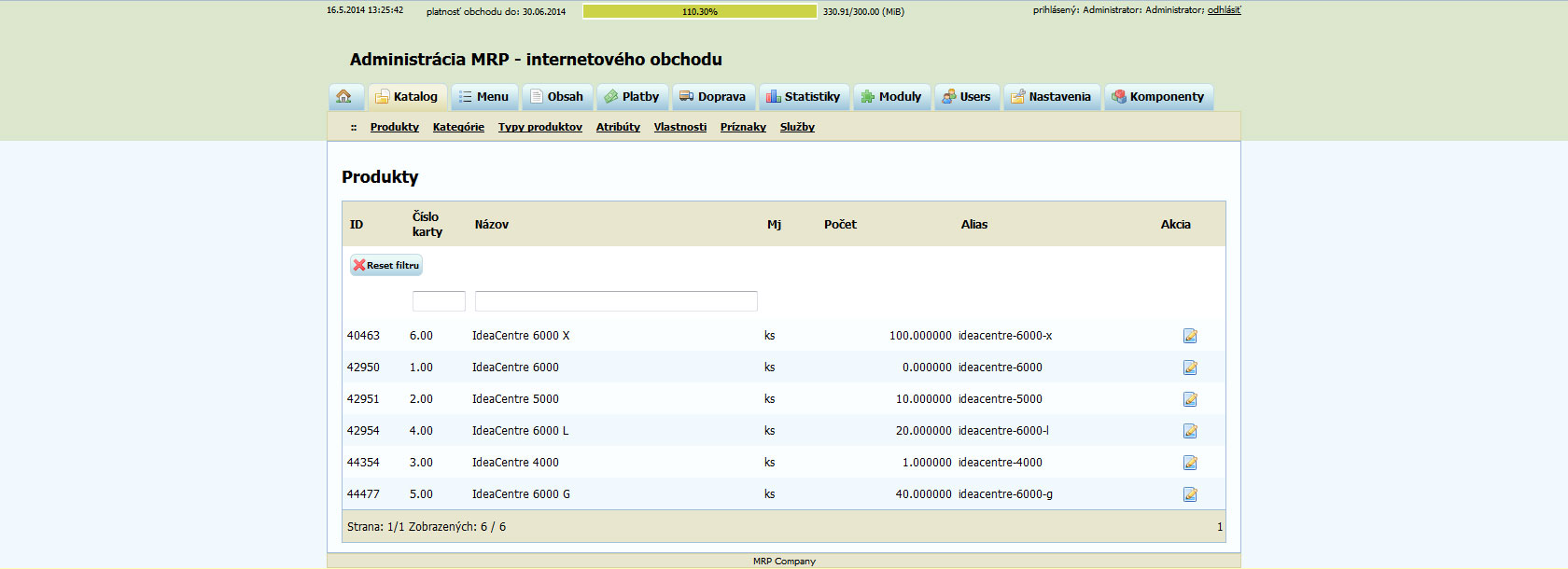This screenshot has height=569, width=1568.
Task: Edit the IdeaCentre 6000 L product
Action: point(1190,431)
